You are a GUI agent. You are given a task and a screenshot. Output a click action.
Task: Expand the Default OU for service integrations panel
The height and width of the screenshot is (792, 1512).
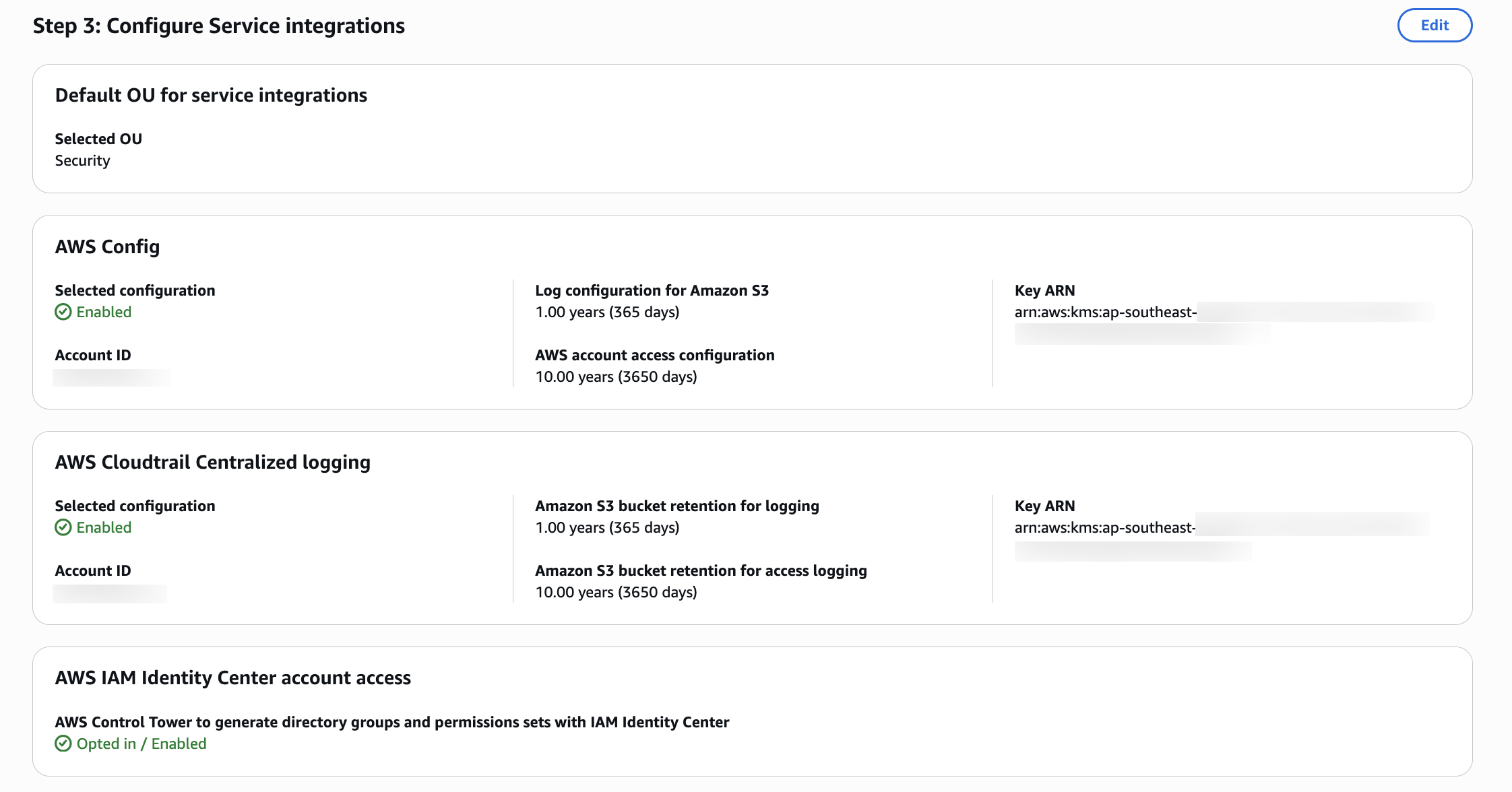click(211, 95)
